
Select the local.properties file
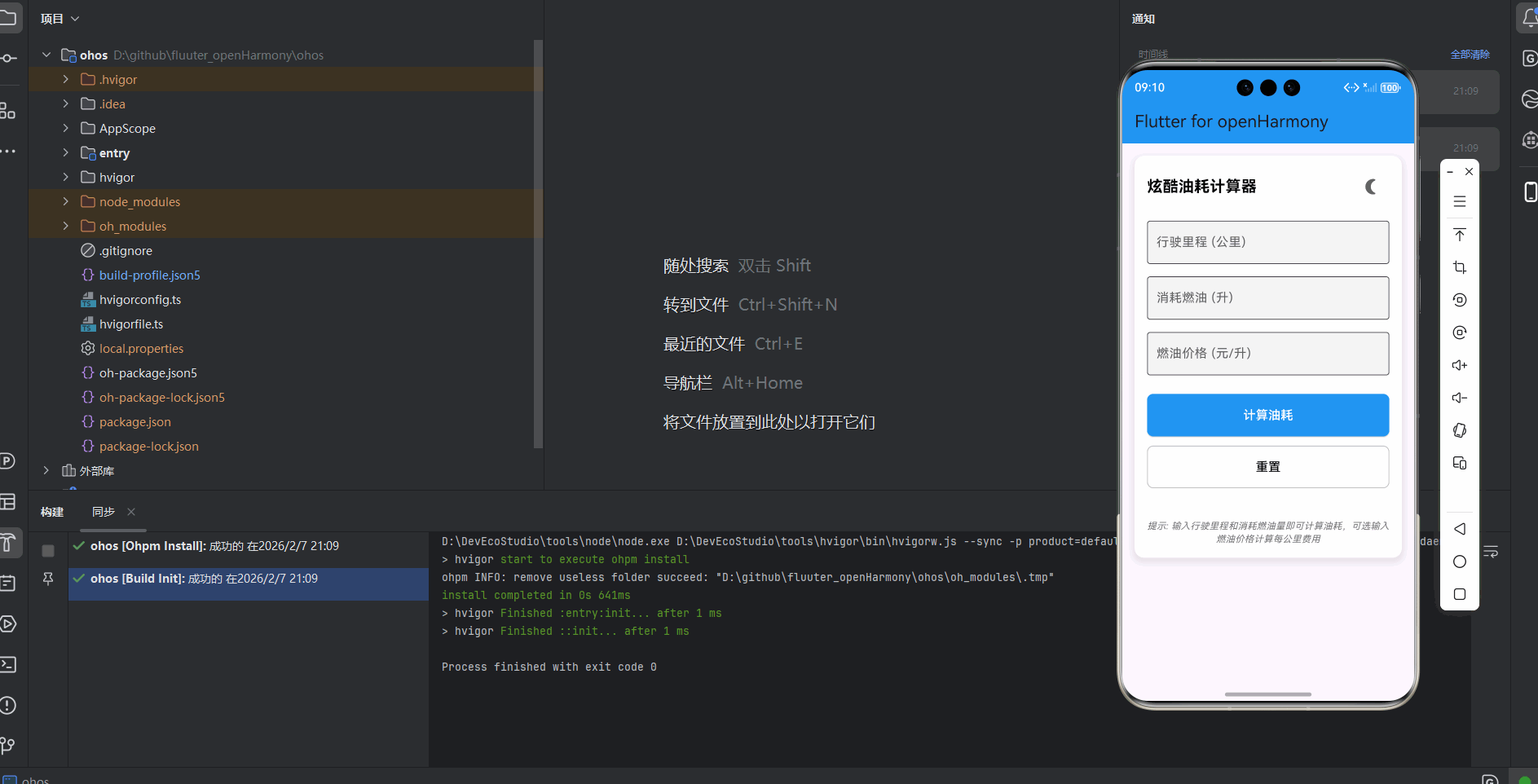click(x=141, y=348)
